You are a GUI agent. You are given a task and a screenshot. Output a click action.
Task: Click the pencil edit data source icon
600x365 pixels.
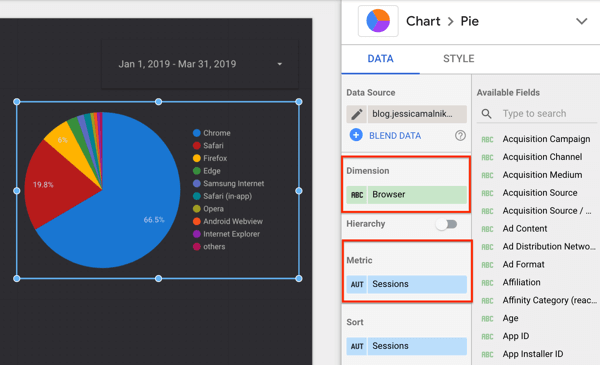pos(357,114)
